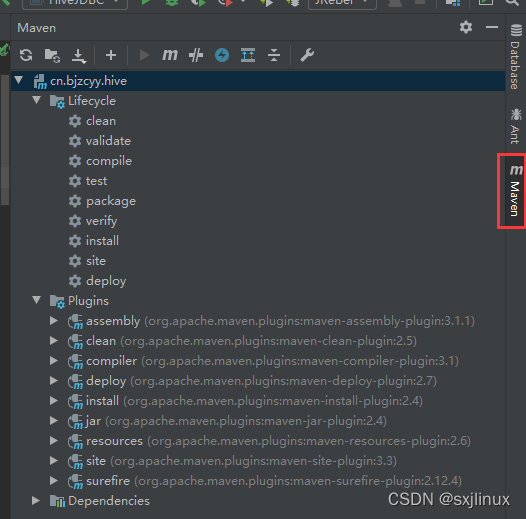
Task: Click the Plugins label
Action: coord(89,301)
